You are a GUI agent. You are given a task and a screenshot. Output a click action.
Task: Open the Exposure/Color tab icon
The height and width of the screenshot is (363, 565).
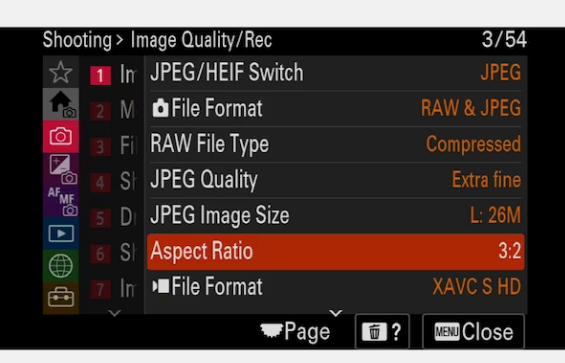61,169
